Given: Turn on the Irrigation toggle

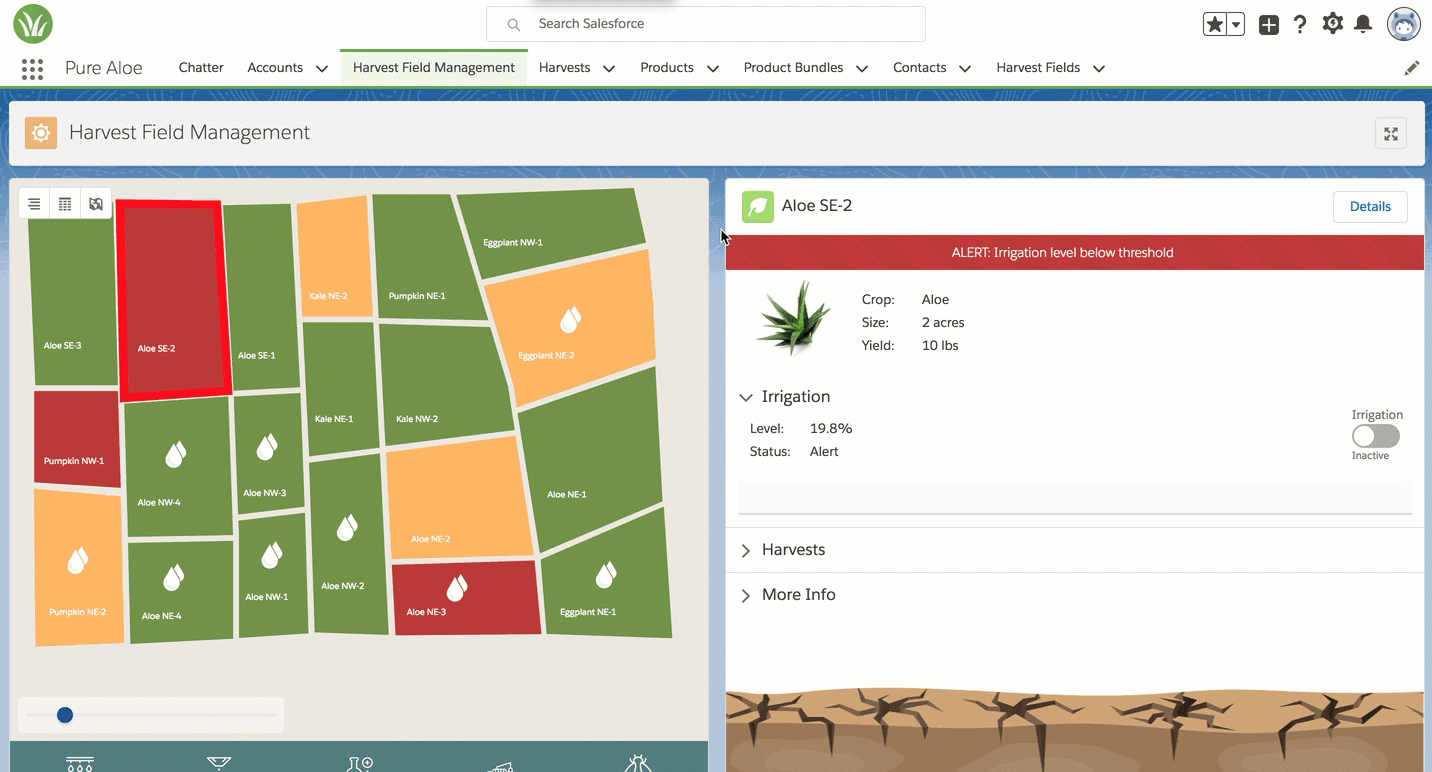Looking at the screenshot, I should (1375, 436).
